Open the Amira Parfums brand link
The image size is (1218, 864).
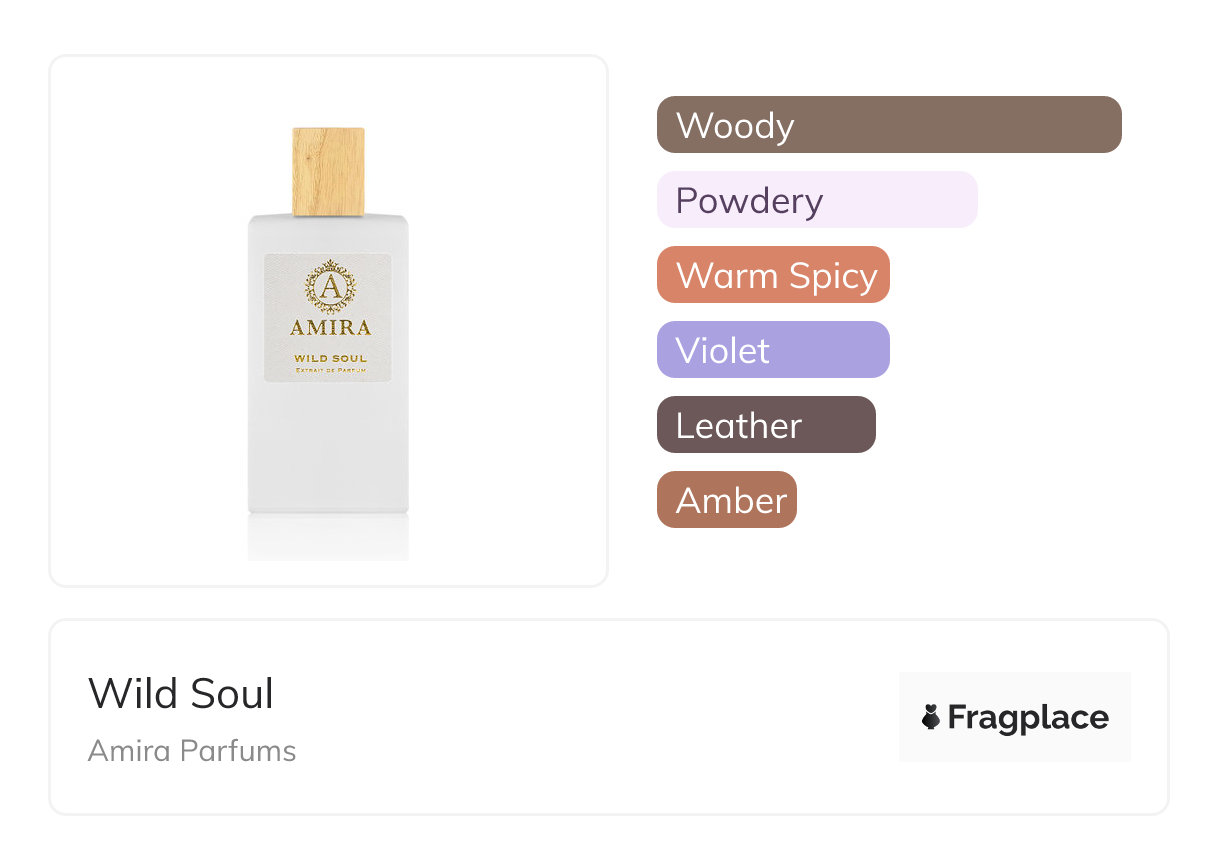coord(192,751)
